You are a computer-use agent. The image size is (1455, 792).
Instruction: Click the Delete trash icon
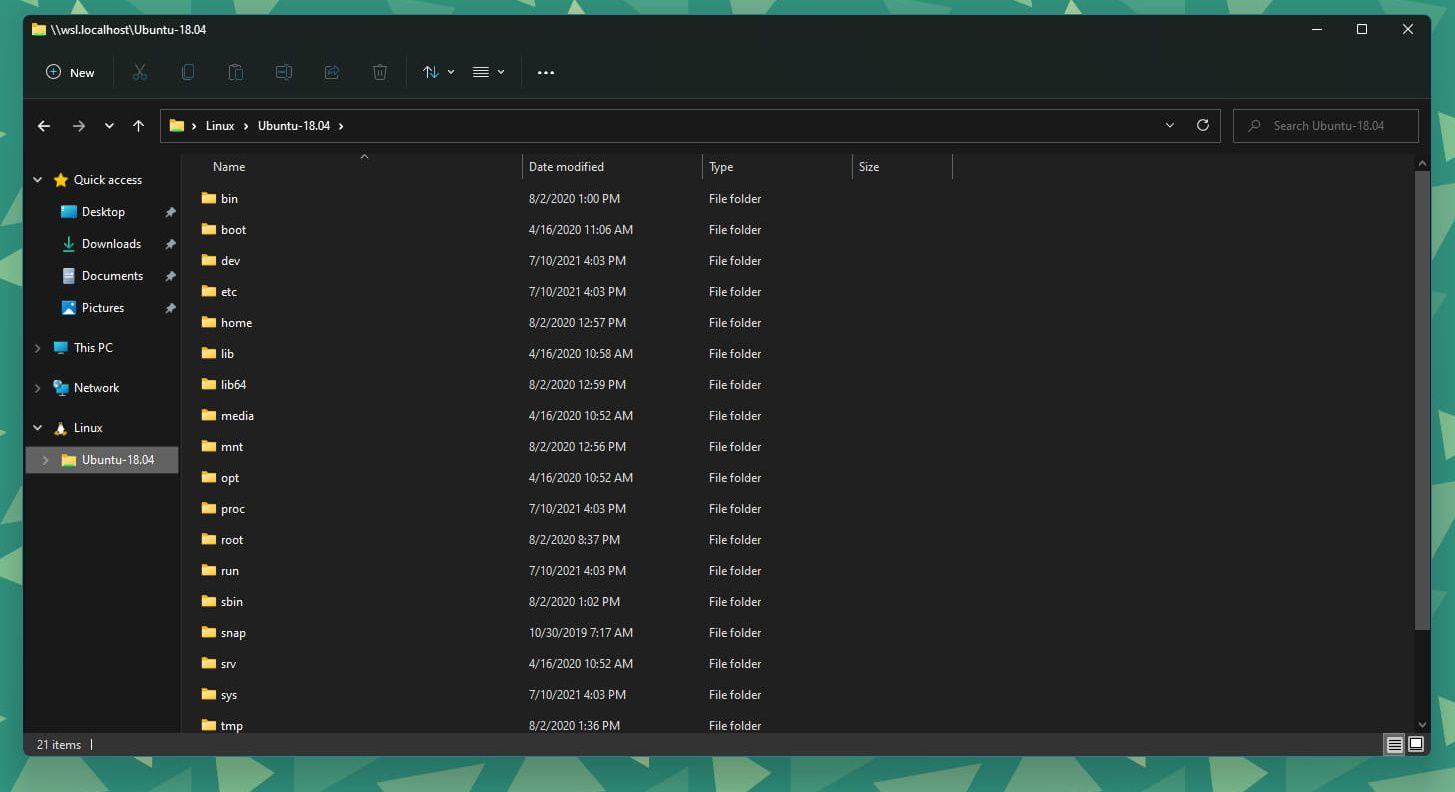380,72
